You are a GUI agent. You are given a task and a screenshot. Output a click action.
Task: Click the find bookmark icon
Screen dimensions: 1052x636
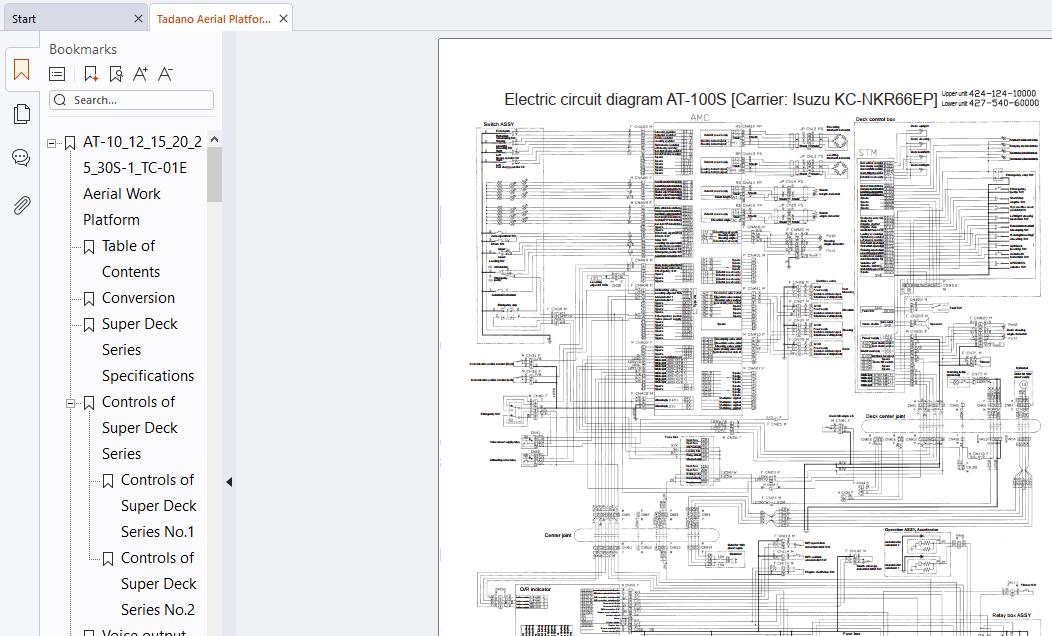coord(116,74)
